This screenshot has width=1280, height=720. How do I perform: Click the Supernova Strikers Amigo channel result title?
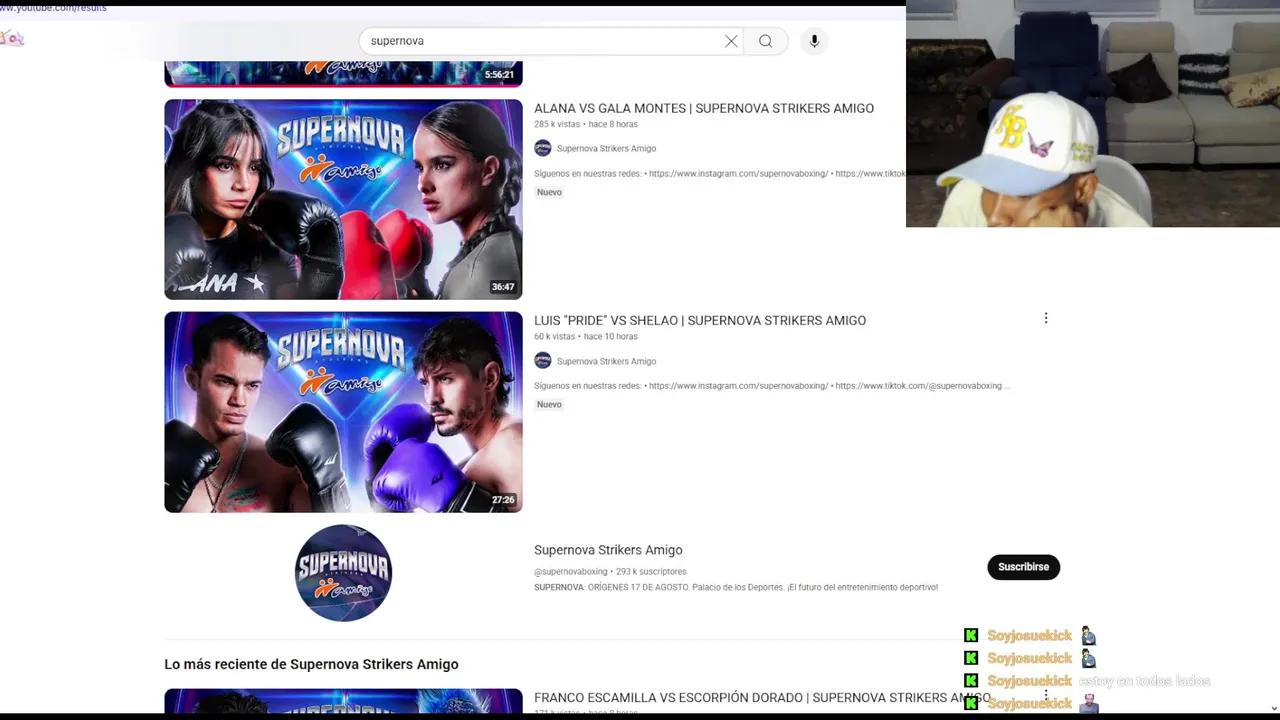[608, 550]
